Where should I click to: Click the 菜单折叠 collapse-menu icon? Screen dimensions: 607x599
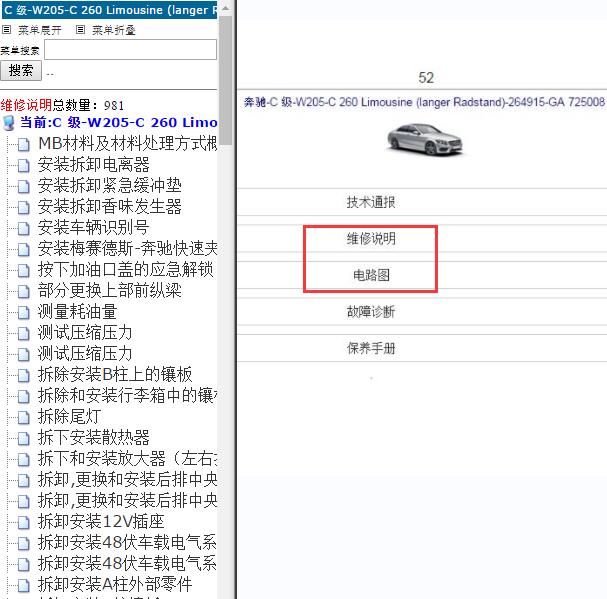click(x=80, y=29)
